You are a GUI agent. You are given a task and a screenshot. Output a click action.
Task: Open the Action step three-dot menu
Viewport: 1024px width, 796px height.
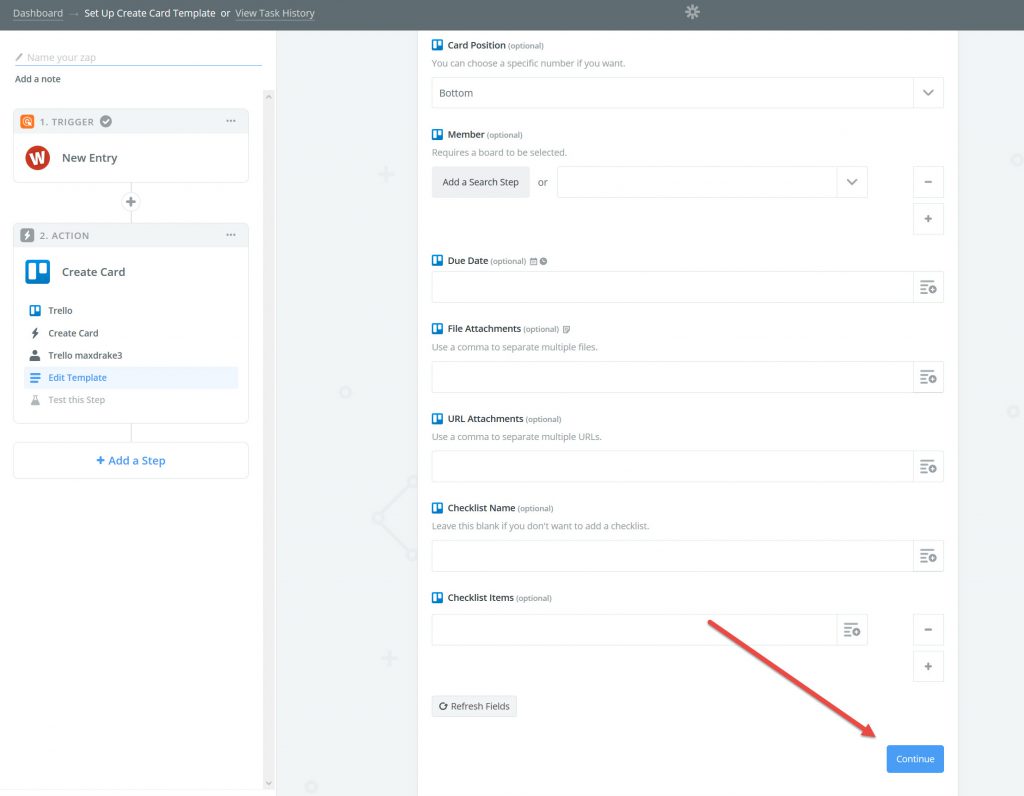[231, 235]
